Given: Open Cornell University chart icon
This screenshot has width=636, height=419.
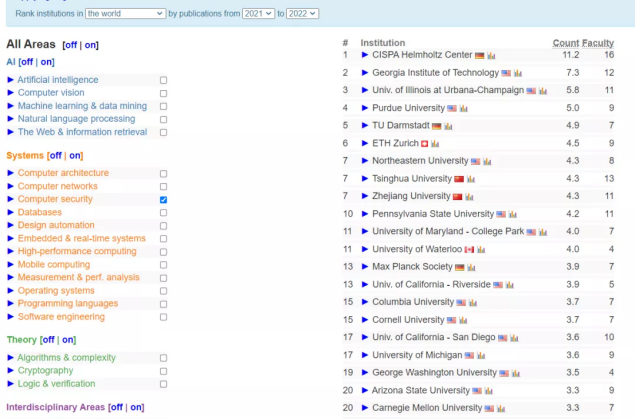Looking at the screenshot, I should coord(463,320).
